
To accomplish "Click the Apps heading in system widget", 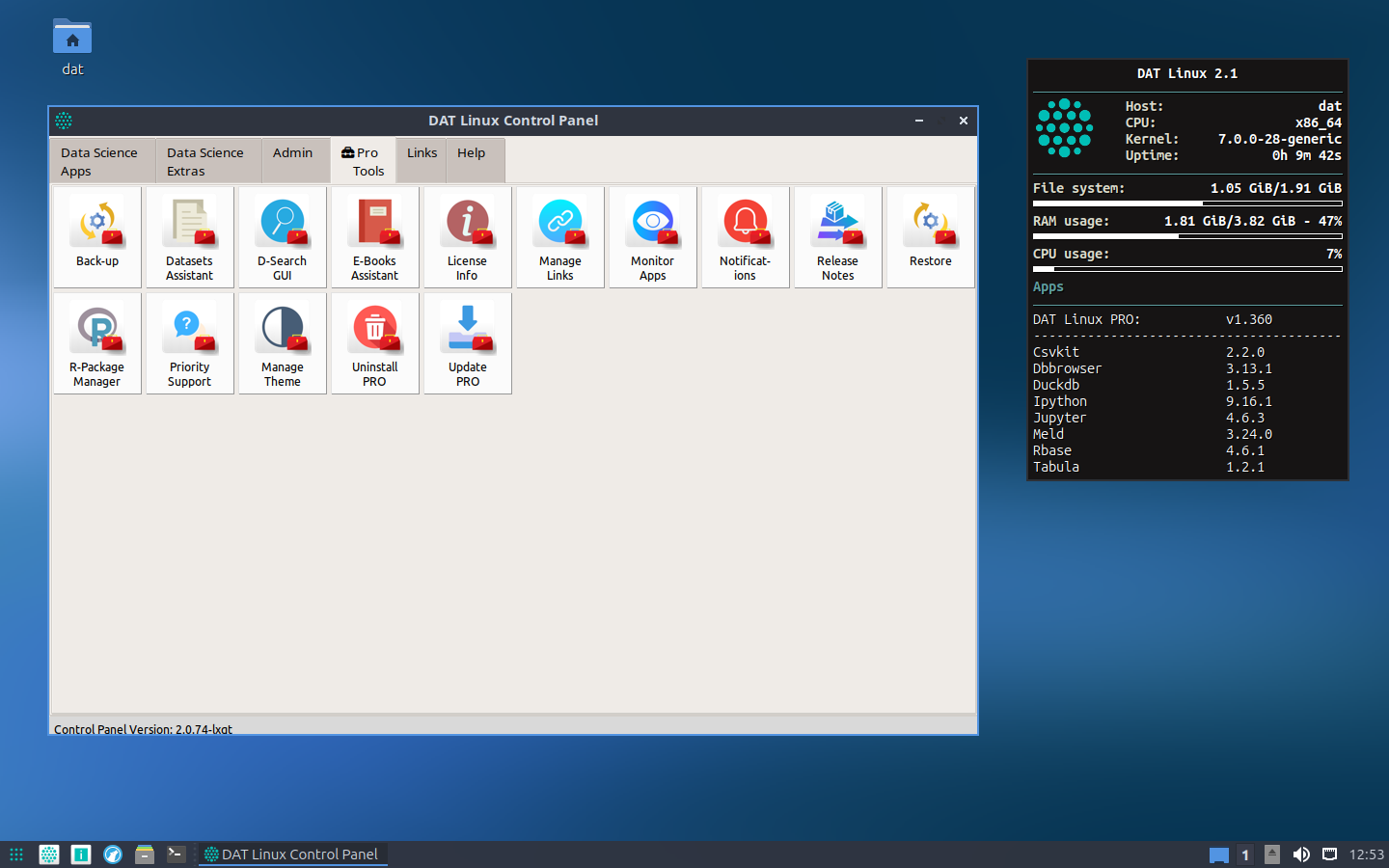I will click(x=1049, y=286).
